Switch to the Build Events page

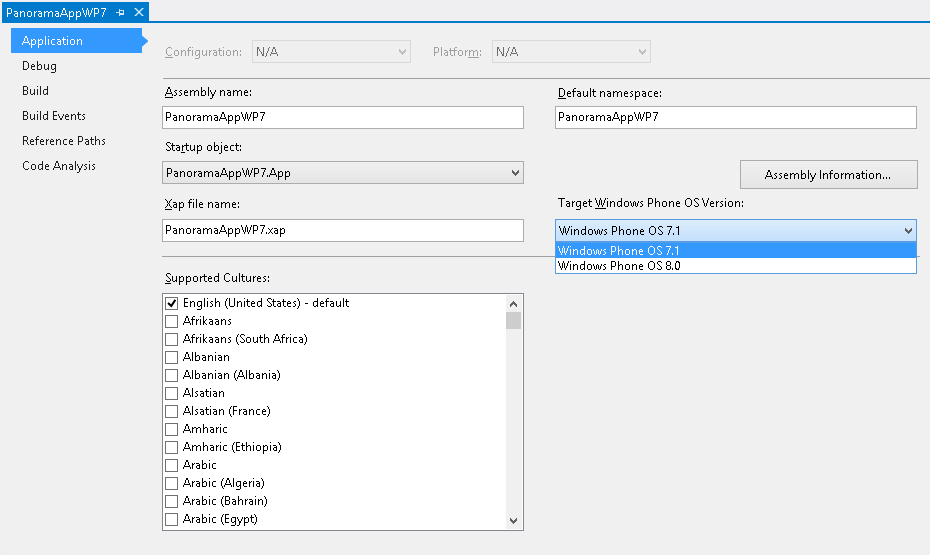point(54,116)
